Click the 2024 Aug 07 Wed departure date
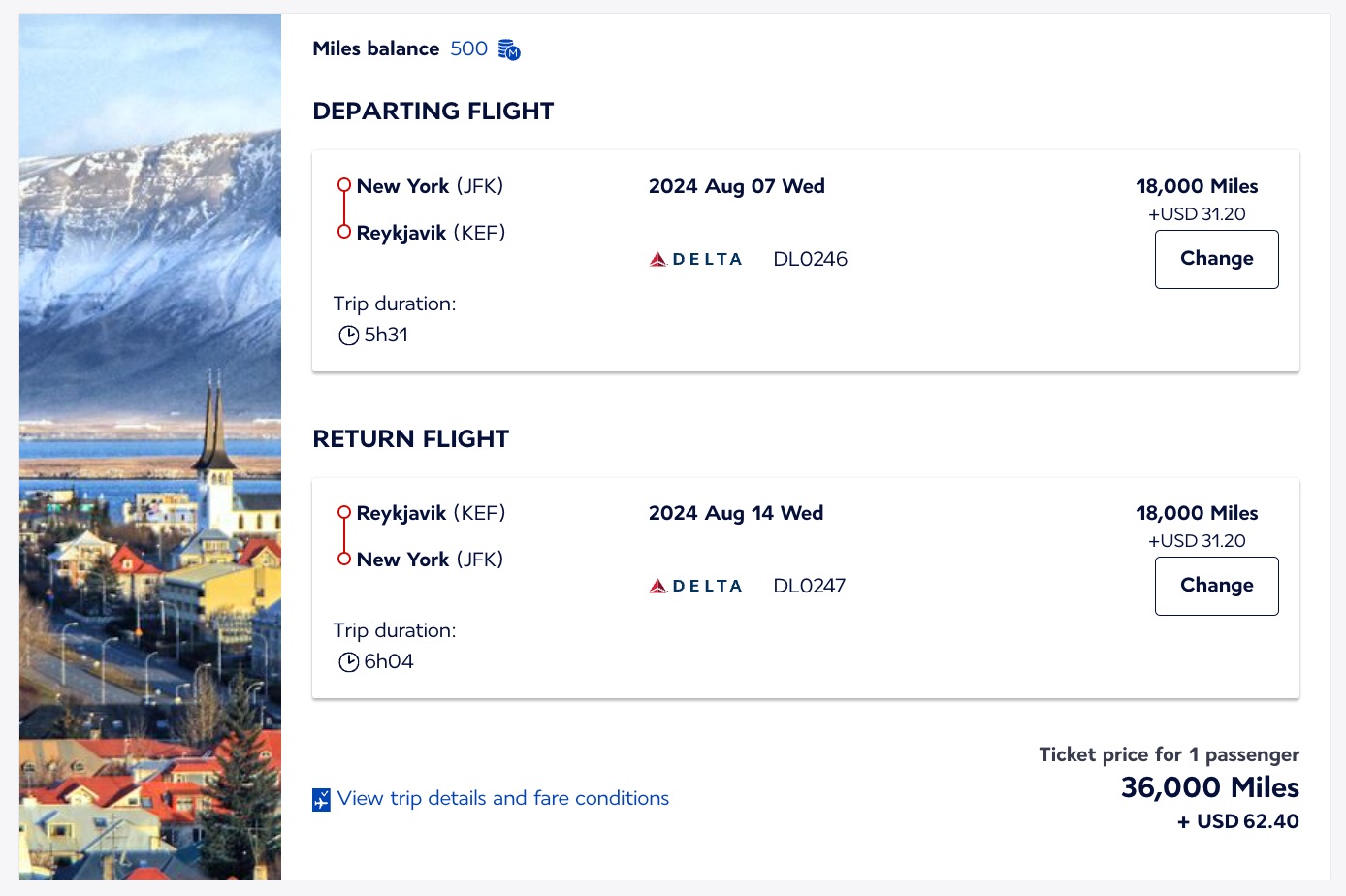 coord(736,186)
